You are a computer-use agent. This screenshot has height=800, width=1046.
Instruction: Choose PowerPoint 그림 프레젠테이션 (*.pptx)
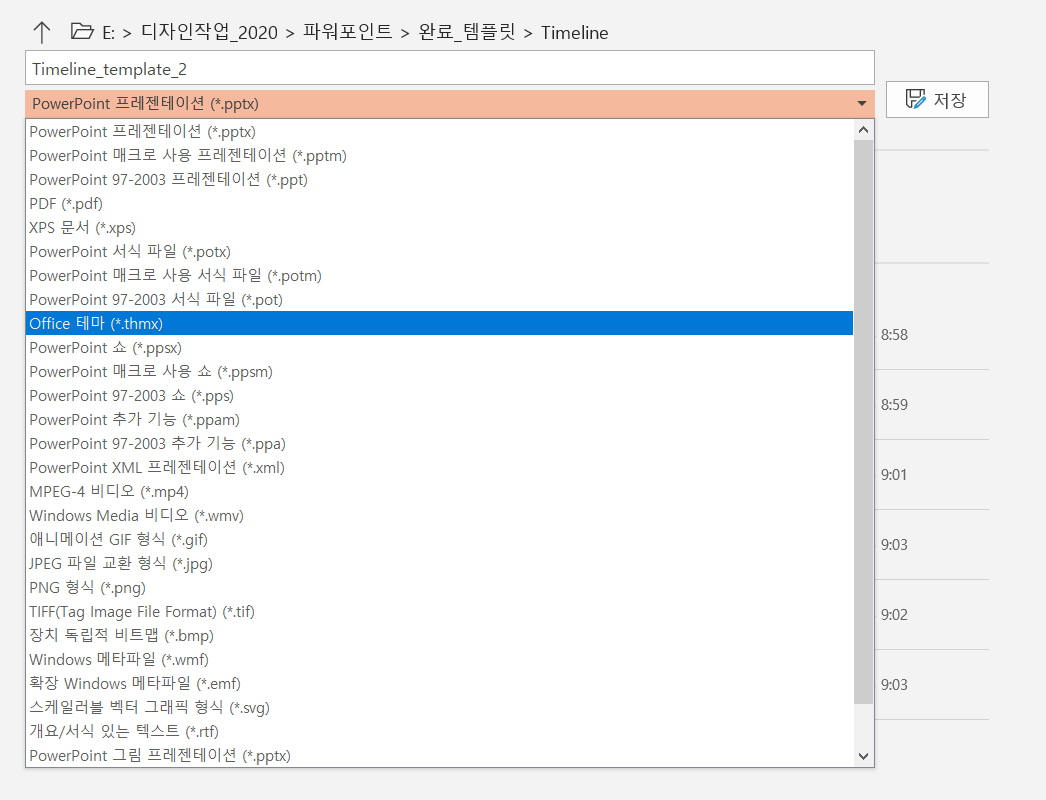pyautogui.click(x=439, y=756)
